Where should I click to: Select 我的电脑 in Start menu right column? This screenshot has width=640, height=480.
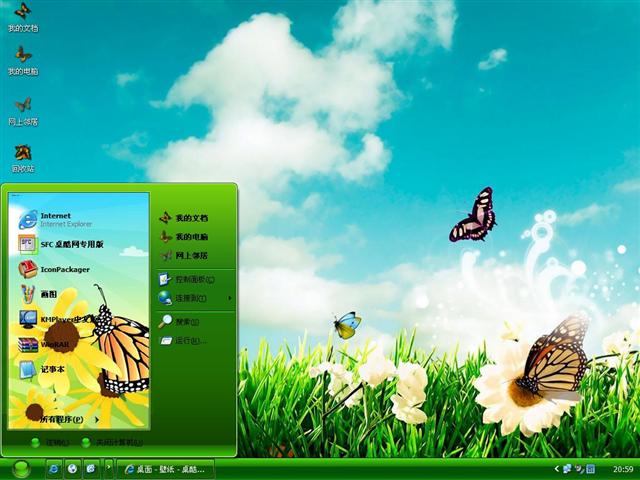tap(184, 237)
